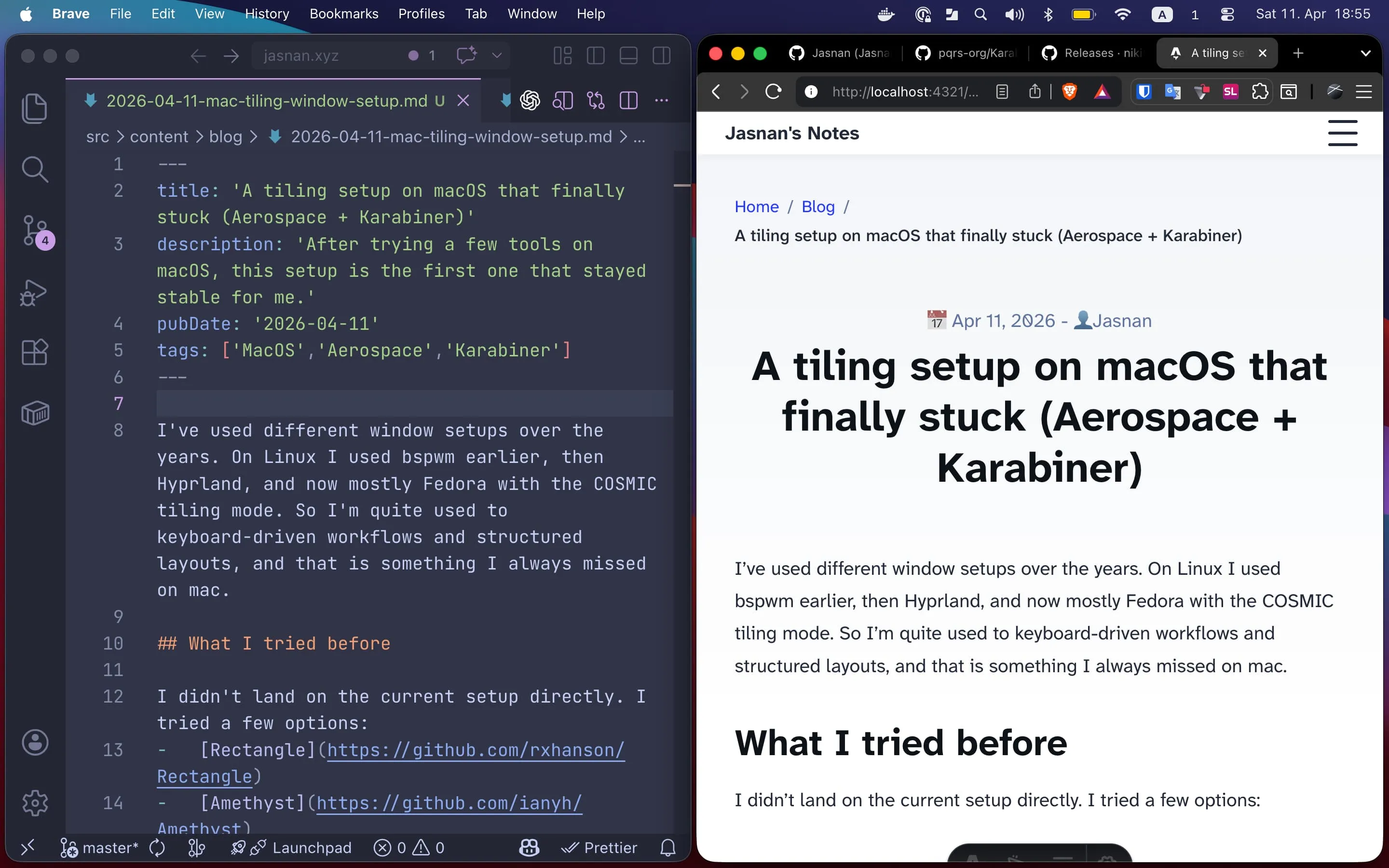Expand the tab search chevron in Brave
Viewport: 1389px width, 868px height.
tap(1365, 54)
